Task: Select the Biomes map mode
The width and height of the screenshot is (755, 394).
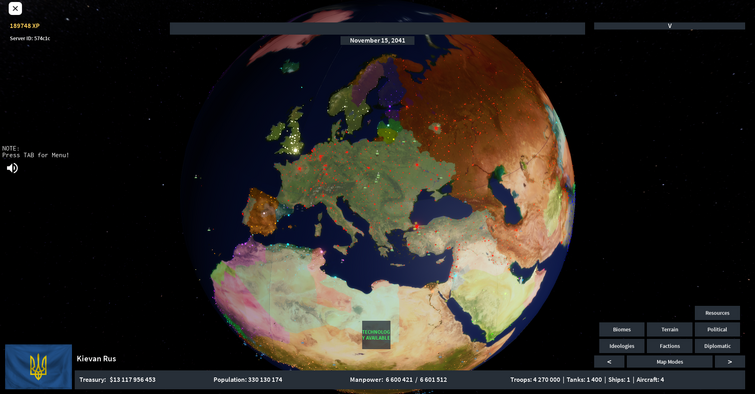Action: (x=622, y=329)
